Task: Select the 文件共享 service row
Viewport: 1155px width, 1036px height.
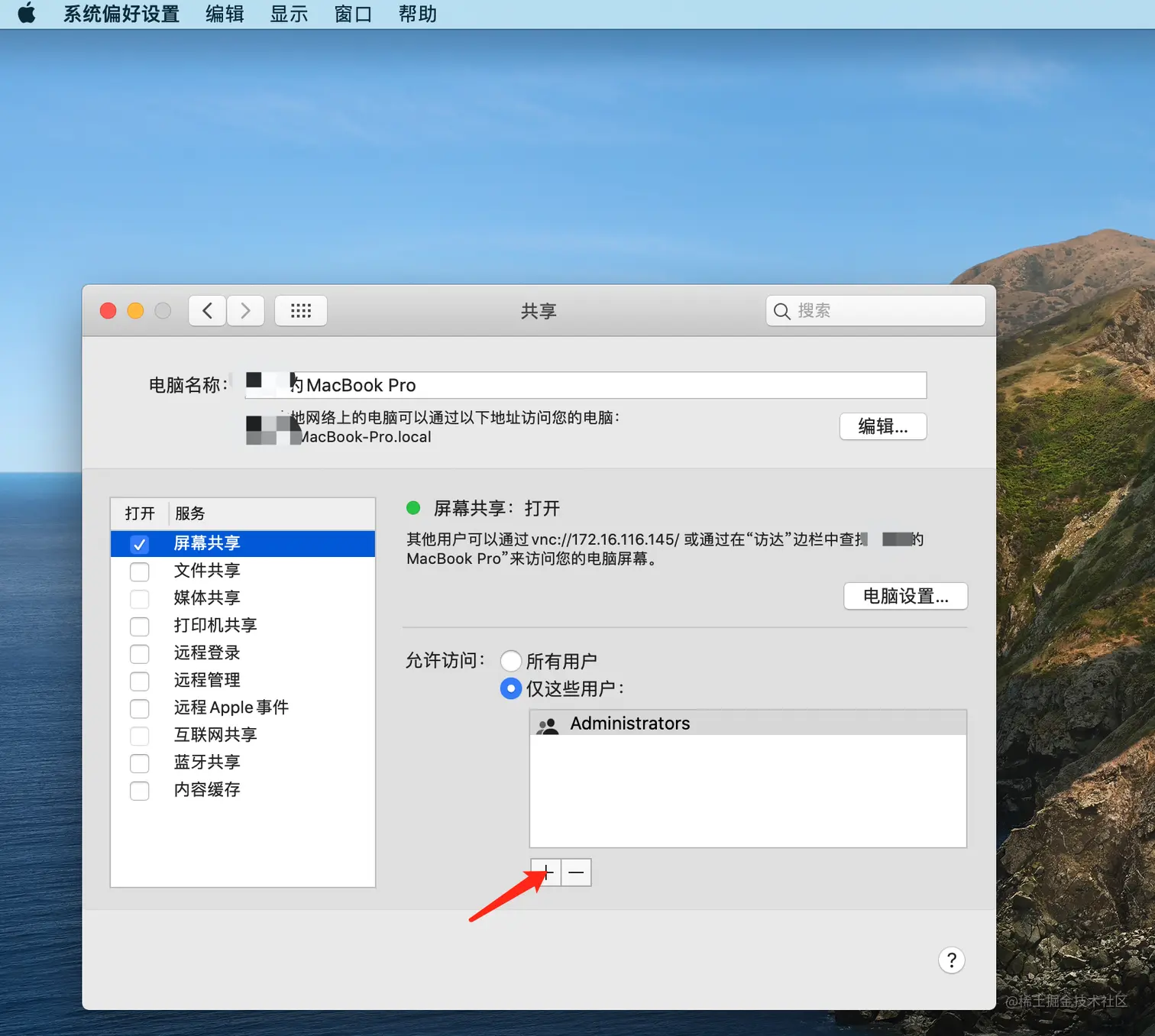Action: (243, 571)
